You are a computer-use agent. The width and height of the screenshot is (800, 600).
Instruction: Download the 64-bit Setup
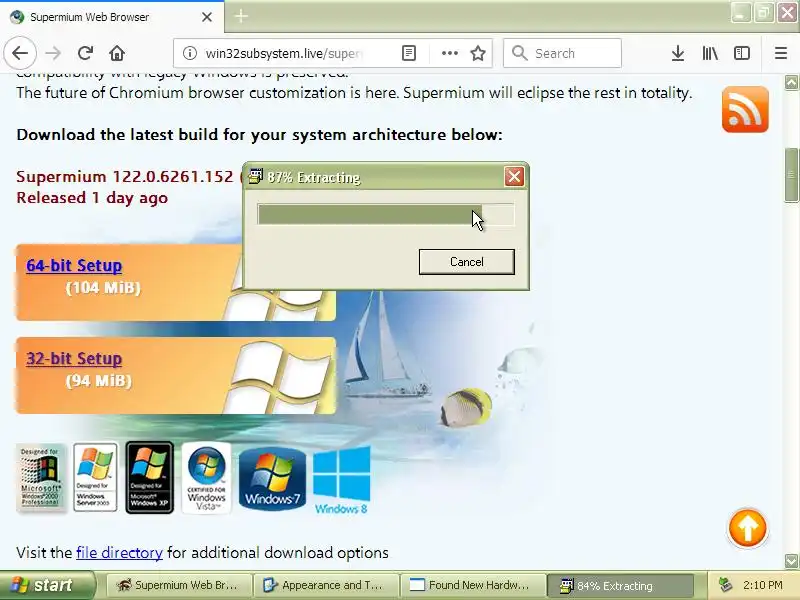tap(74, 266)
